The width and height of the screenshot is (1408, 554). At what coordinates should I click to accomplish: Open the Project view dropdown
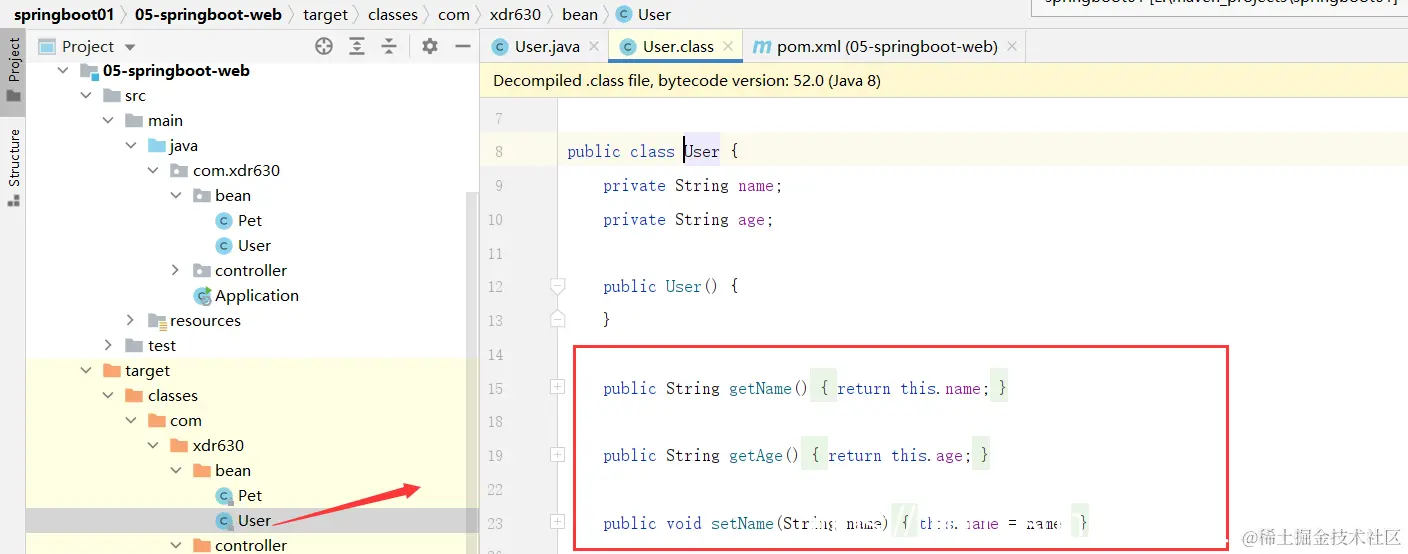point(130,47)
